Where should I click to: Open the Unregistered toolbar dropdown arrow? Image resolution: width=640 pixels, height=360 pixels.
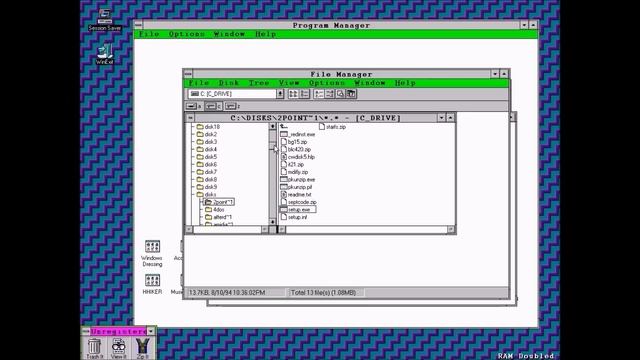click(151, 331)
